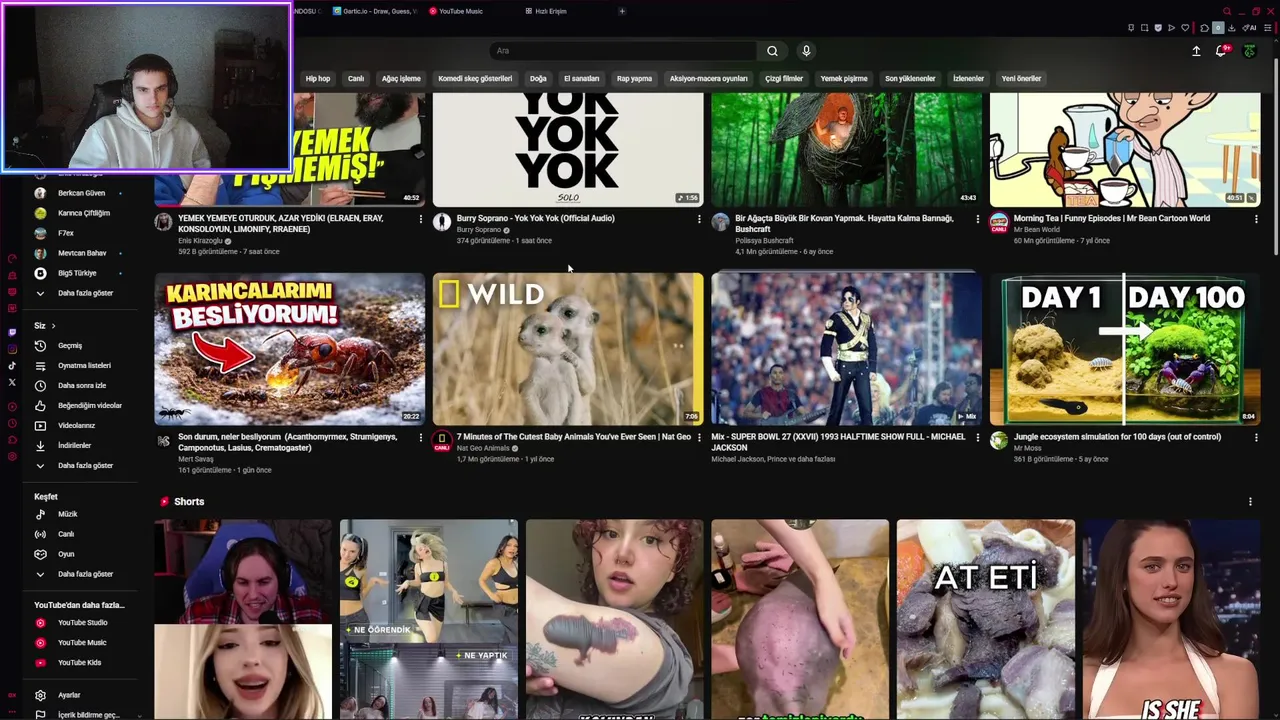Open the Nat Geo Animals channel link
This screenshot has width=1280, height=720.
coord(482,448)
